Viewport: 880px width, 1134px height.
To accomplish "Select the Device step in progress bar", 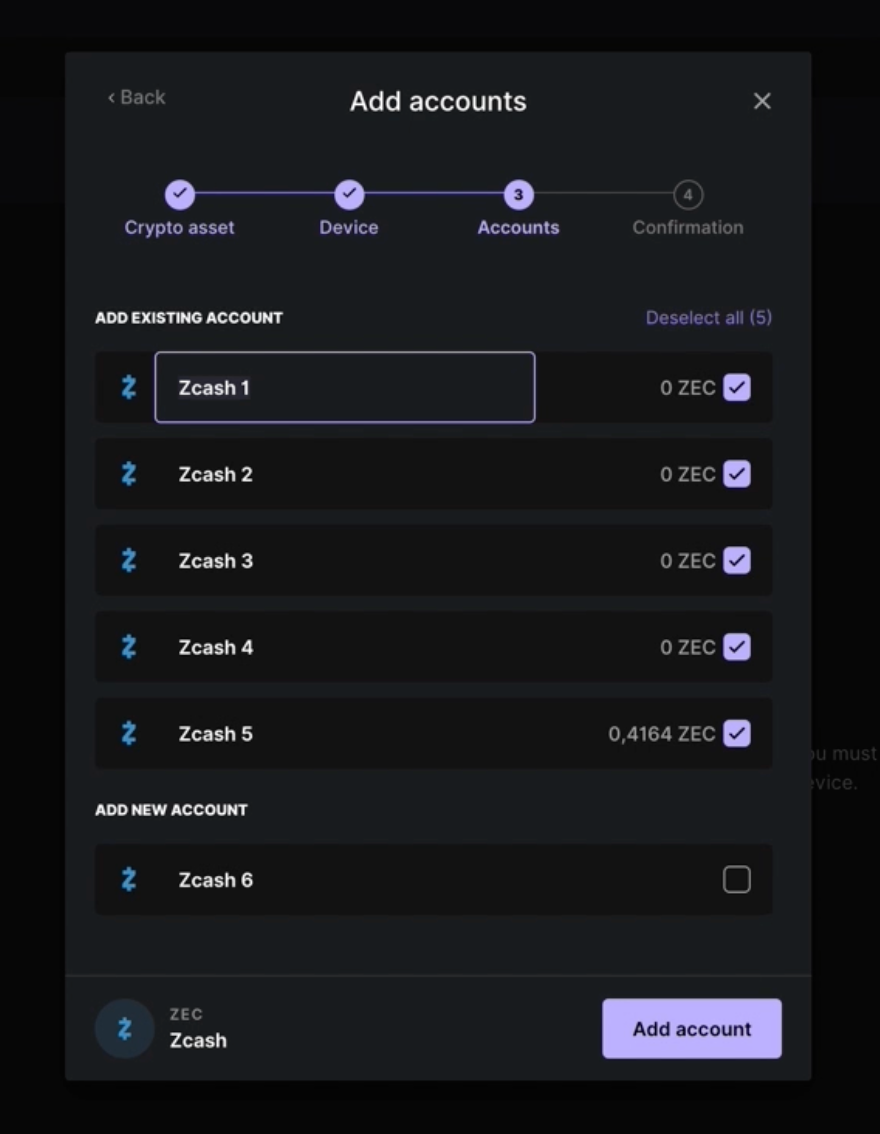I will pos(349,195).
